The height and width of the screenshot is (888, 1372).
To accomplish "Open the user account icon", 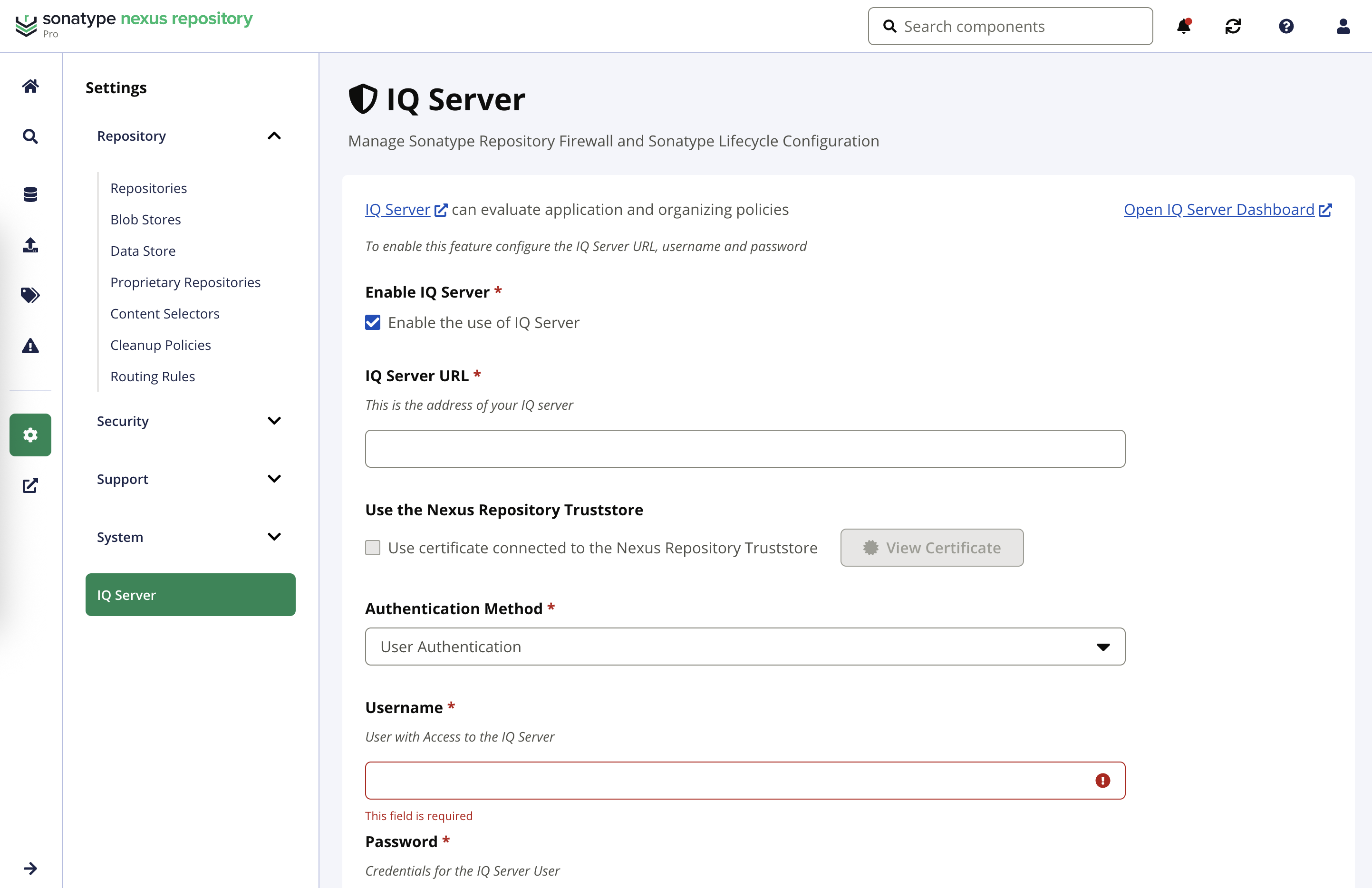I will [1343, 26].
